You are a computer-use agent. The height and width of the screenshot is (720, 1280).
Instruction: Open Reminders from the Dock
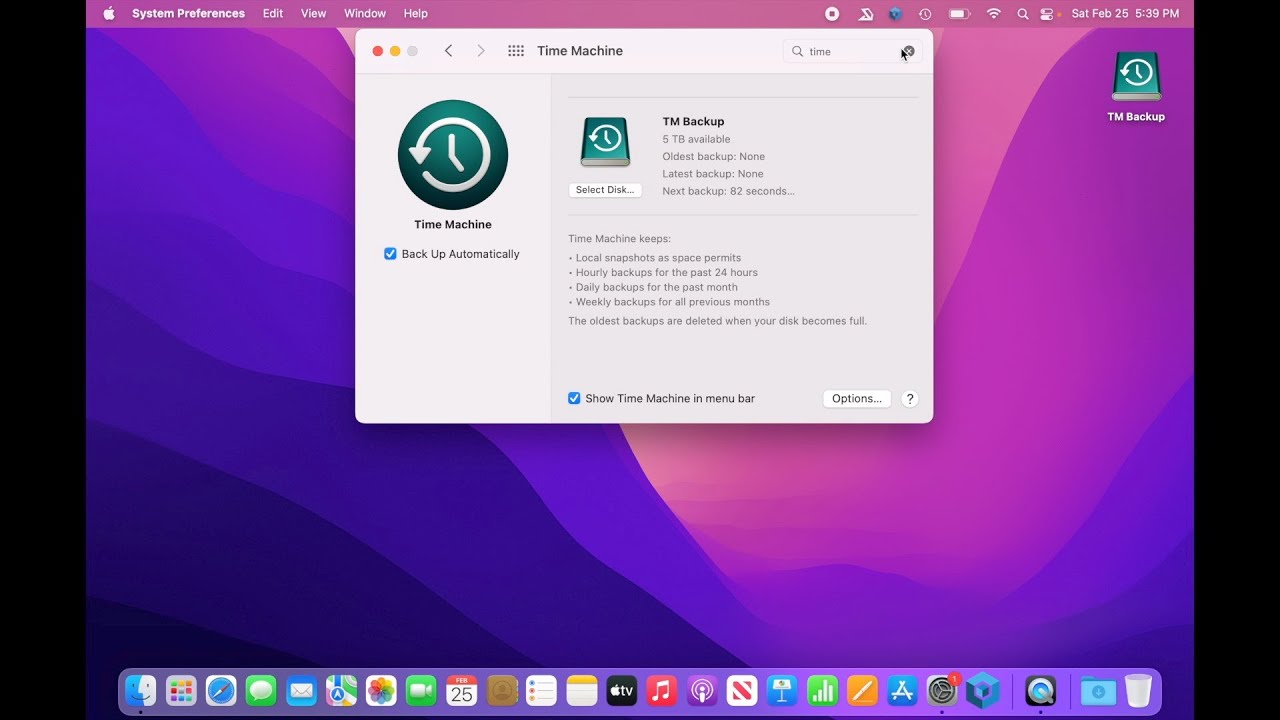[x=541, y=690]
